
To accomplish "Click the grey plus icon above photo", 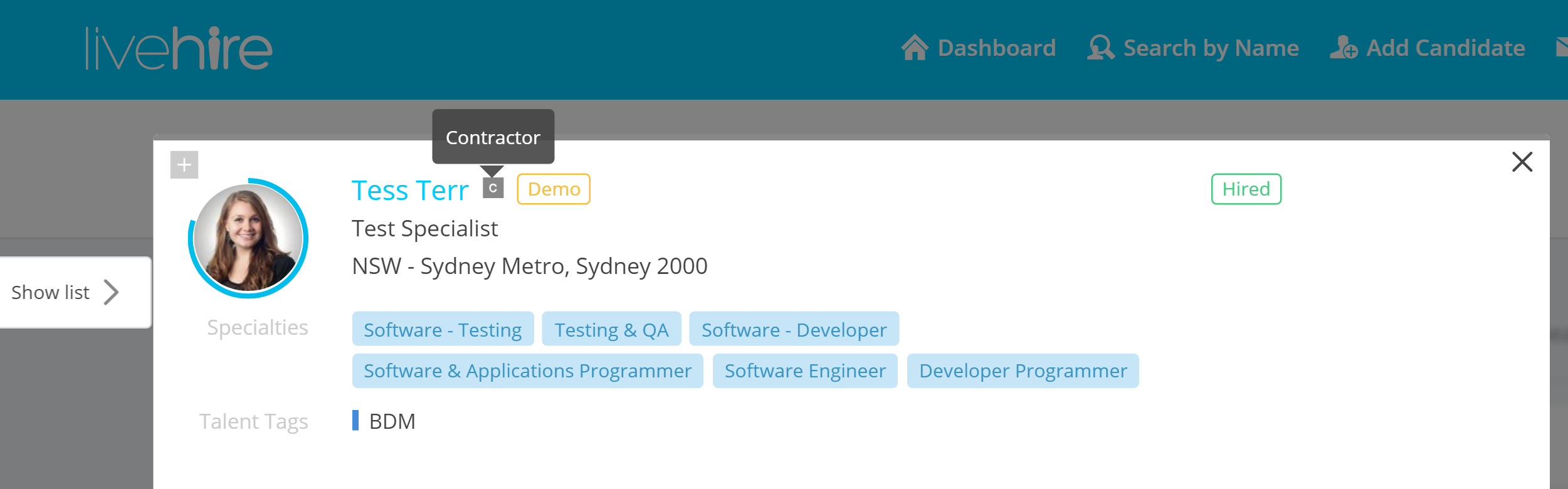I will (184, 165).
